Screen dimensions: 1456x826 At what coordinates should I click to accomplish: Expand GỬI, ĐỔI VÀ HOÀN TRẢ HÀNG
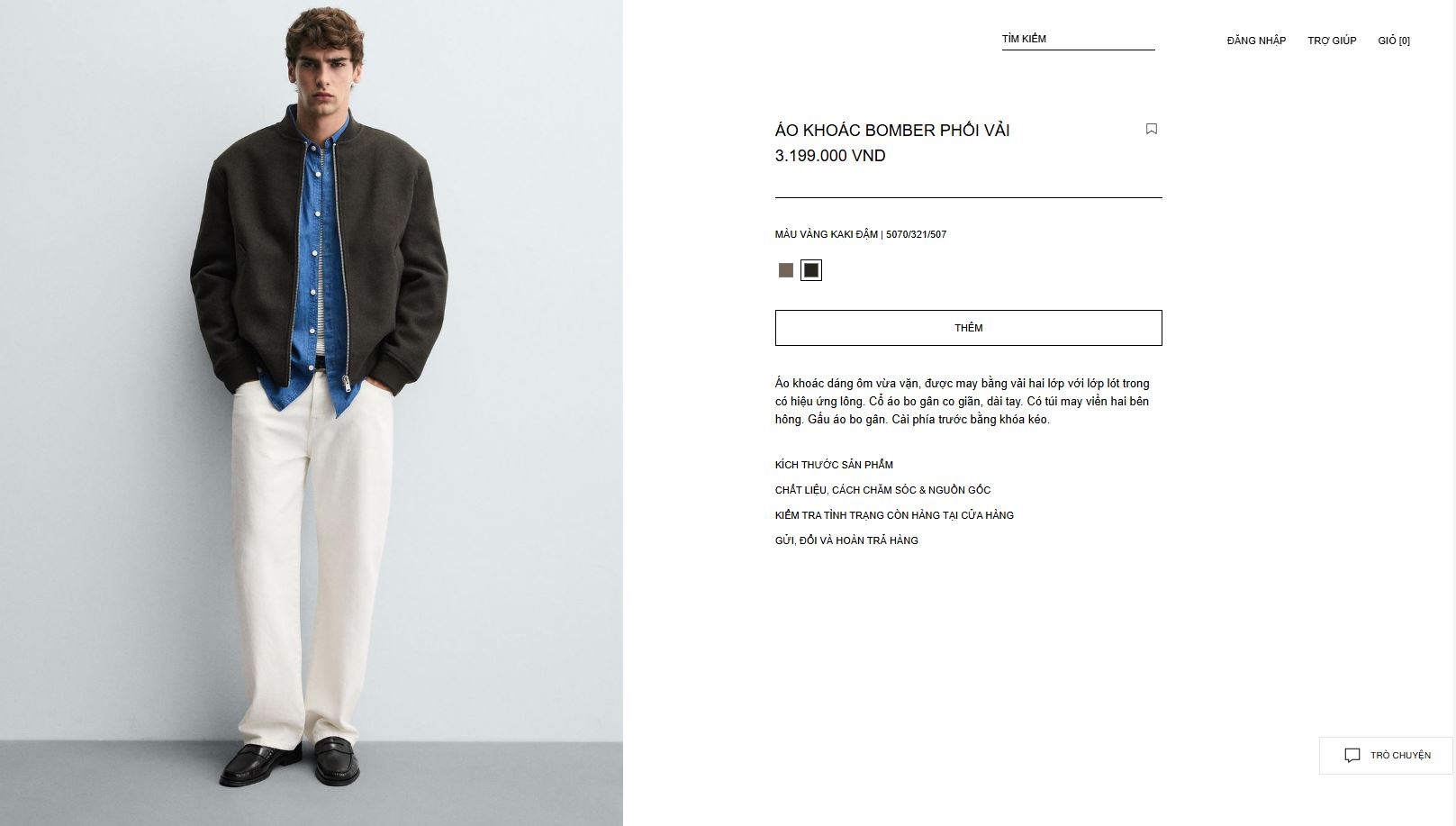tap(846, 540)
